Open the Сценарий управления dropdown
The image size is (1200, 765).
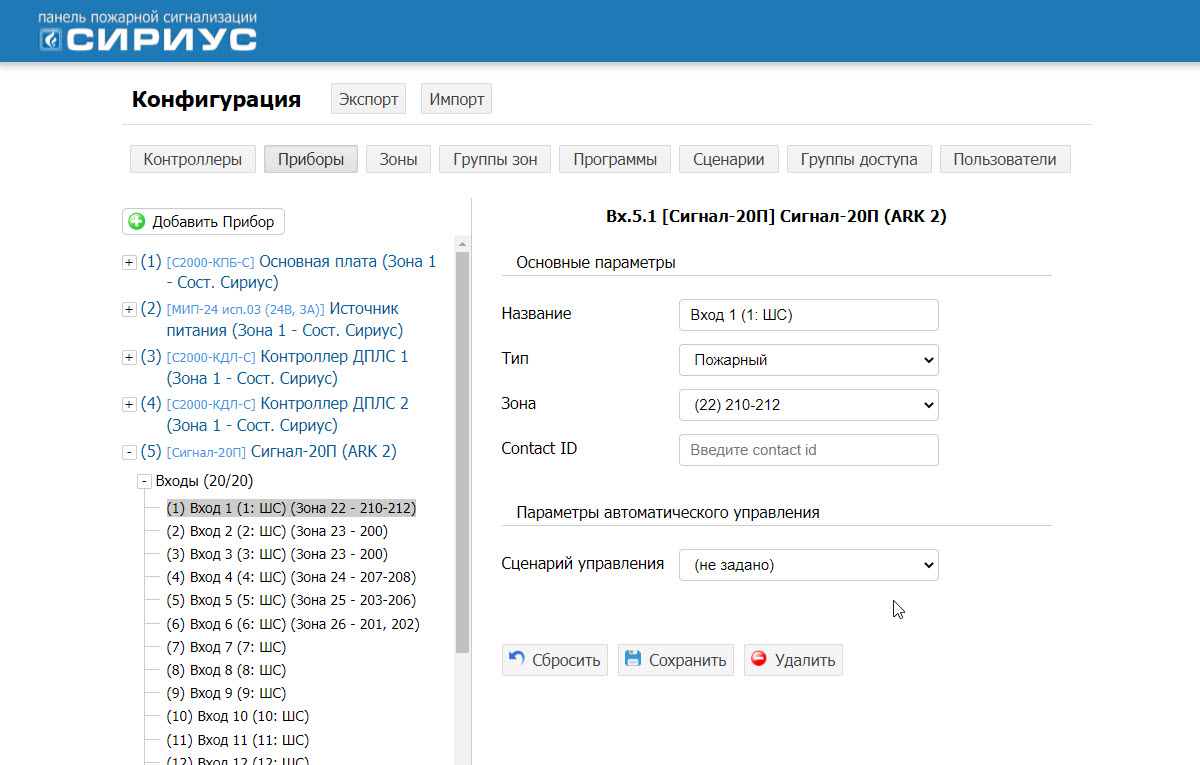[808, 565]
